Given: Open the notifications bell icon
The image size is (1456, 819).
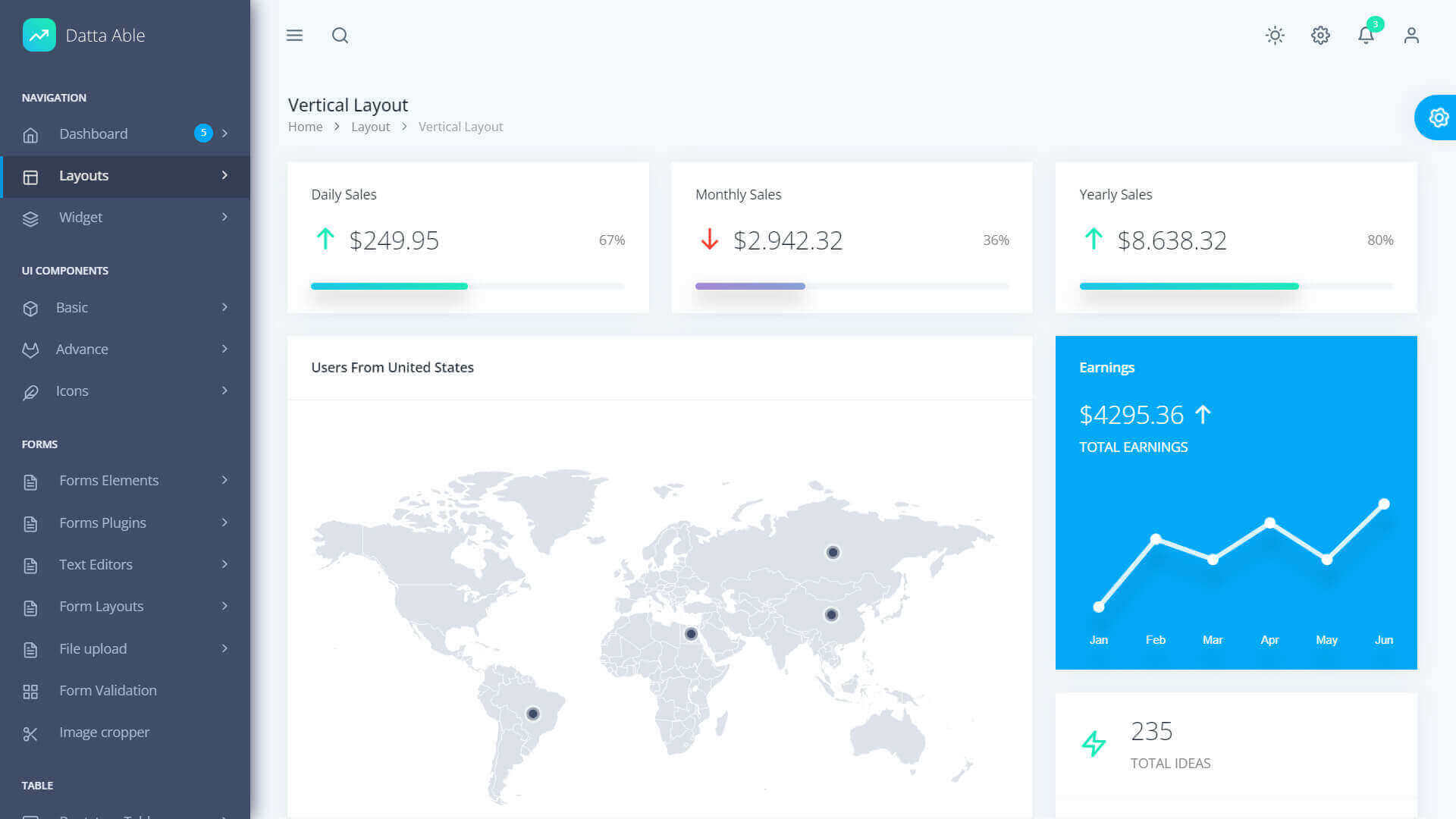Looking at the screenshot, I should coord(1366,36).
